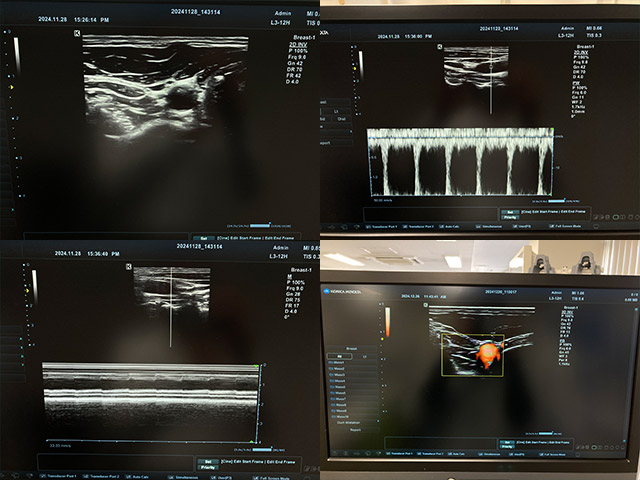Click Set on the M-mode screen
Image resolution: width=640 pixels, height=480 pixels.
click(208, 462)
